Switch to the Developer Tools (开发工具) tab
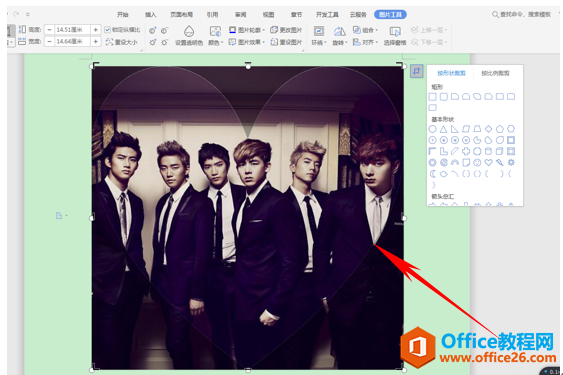Viewport: 563px width, 375px height. click(x=327, y=14)
